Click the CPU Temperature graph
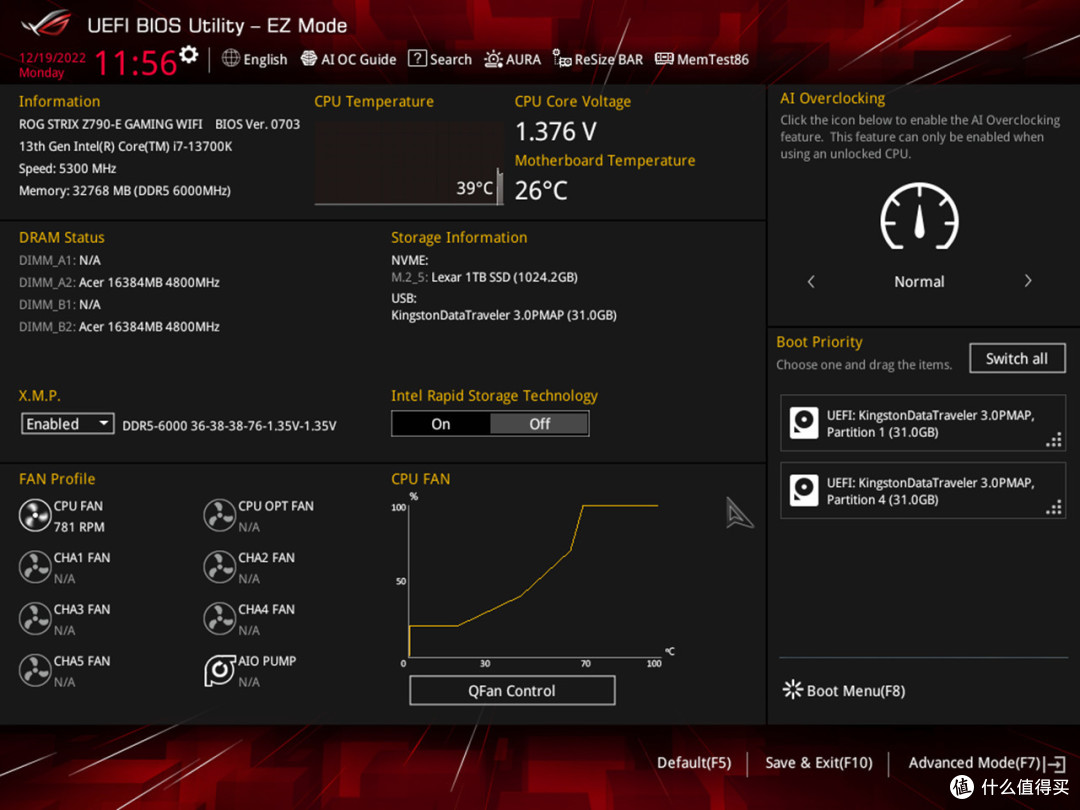Viewport: 1080px width, 810px height. tap(409, 163)
